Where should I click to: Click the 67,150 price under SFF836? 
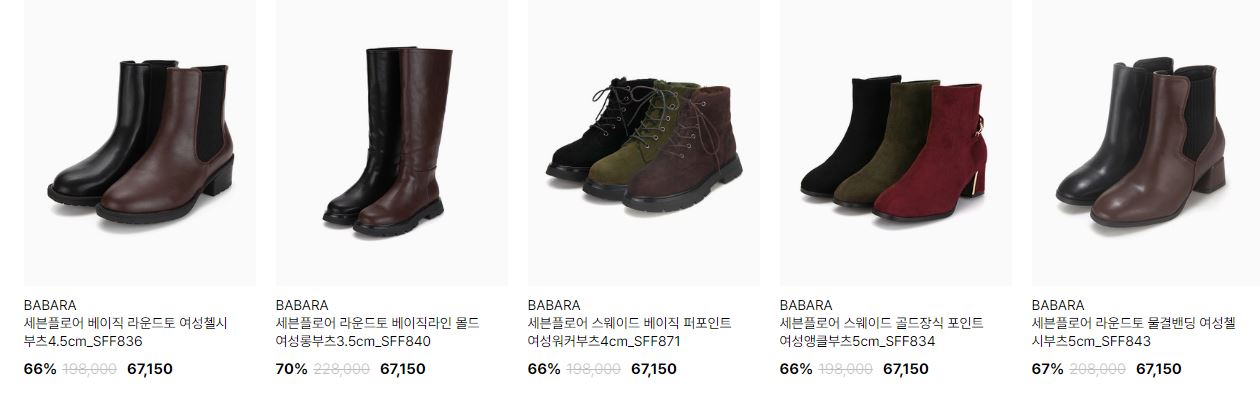(x=150, y=369)
